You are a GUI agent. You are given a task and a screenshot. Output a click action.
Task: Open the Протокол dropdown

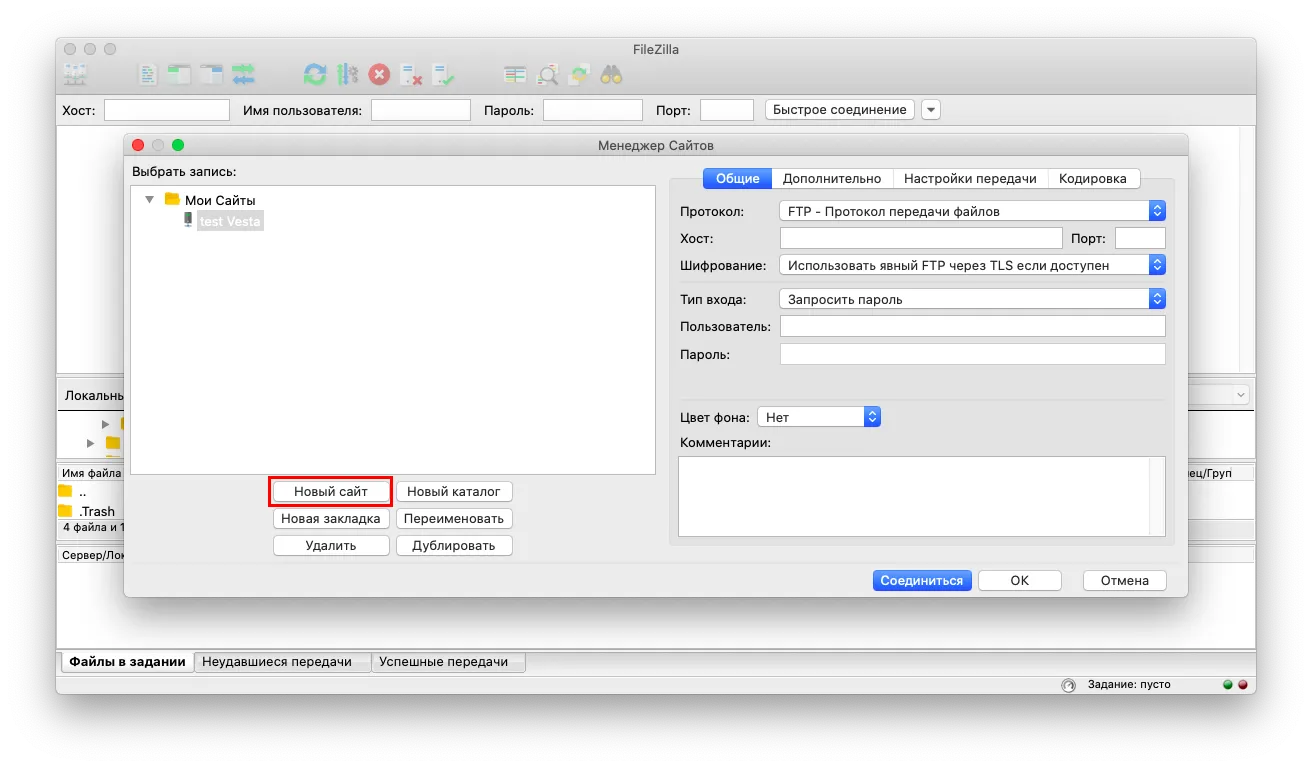tap(972, 211)
